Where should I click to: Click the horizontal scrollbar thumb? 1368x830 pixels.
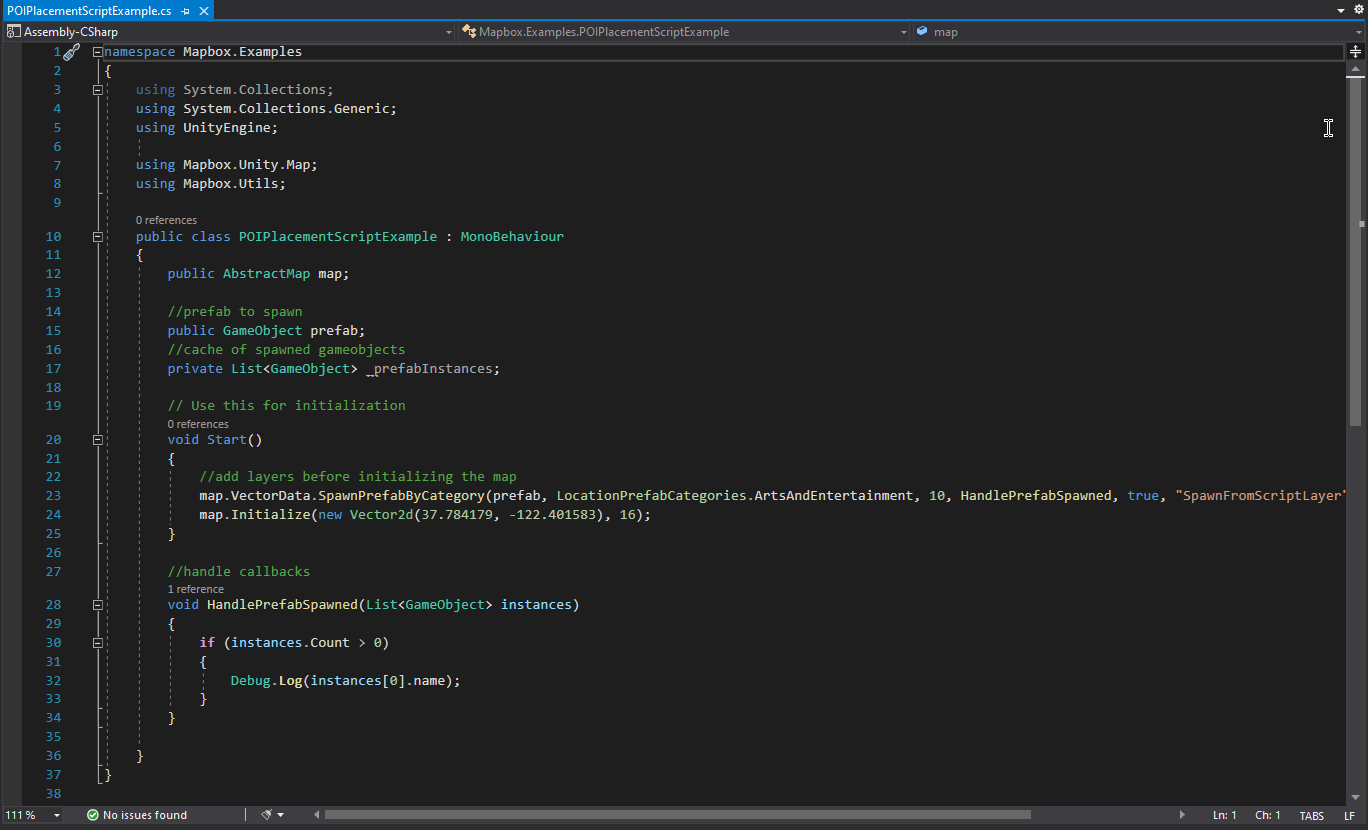(x=677, y=815)
